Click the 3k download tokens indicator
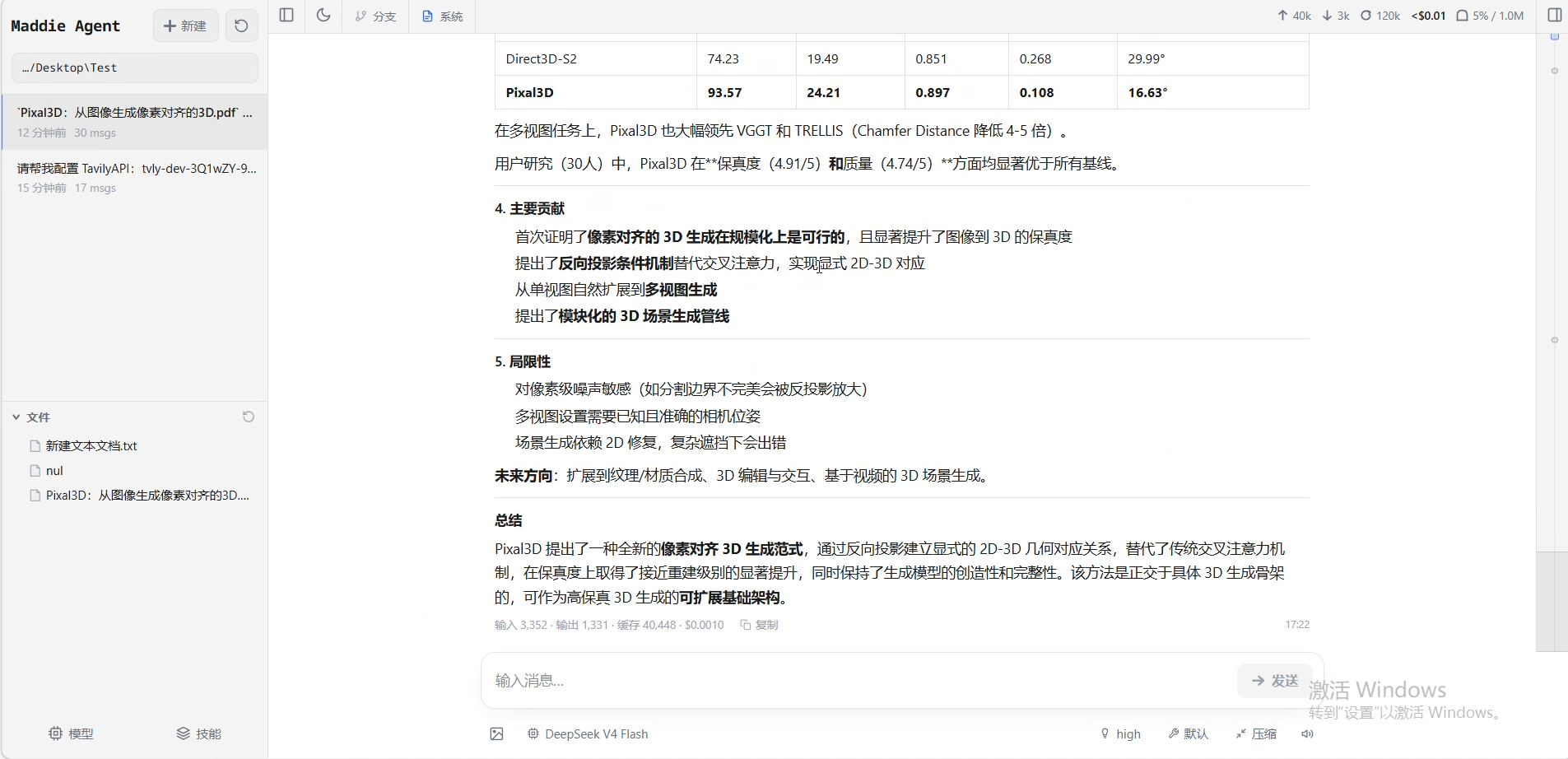The image size is (1568, 759). (1336, 16)
